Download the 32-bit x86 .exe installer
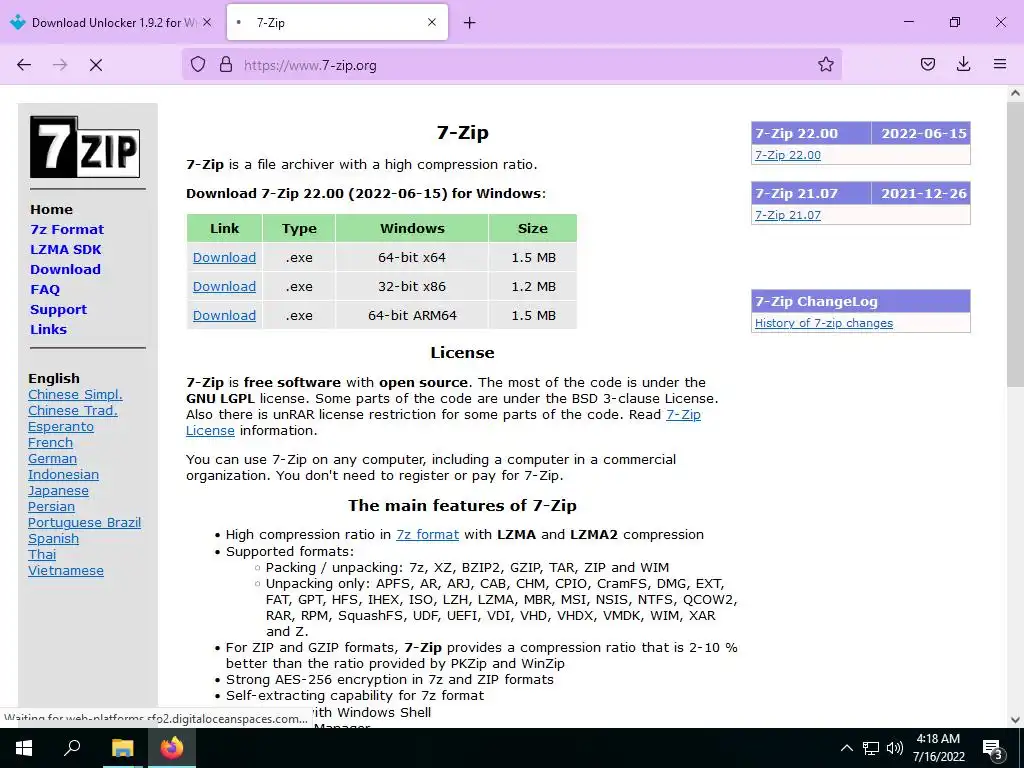 224,286
